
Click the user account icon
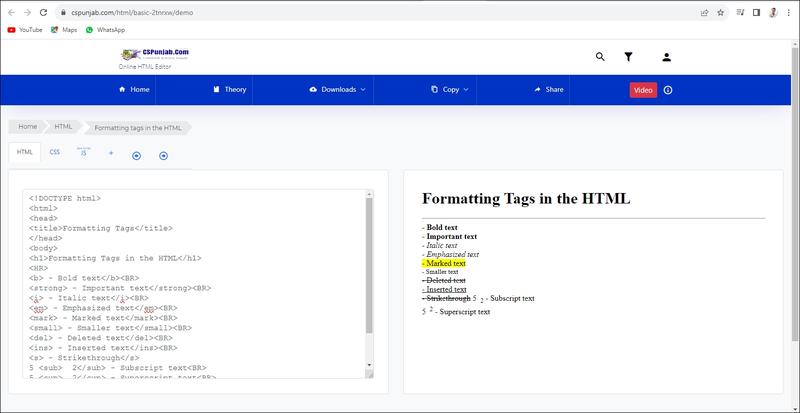click(666, 57)
